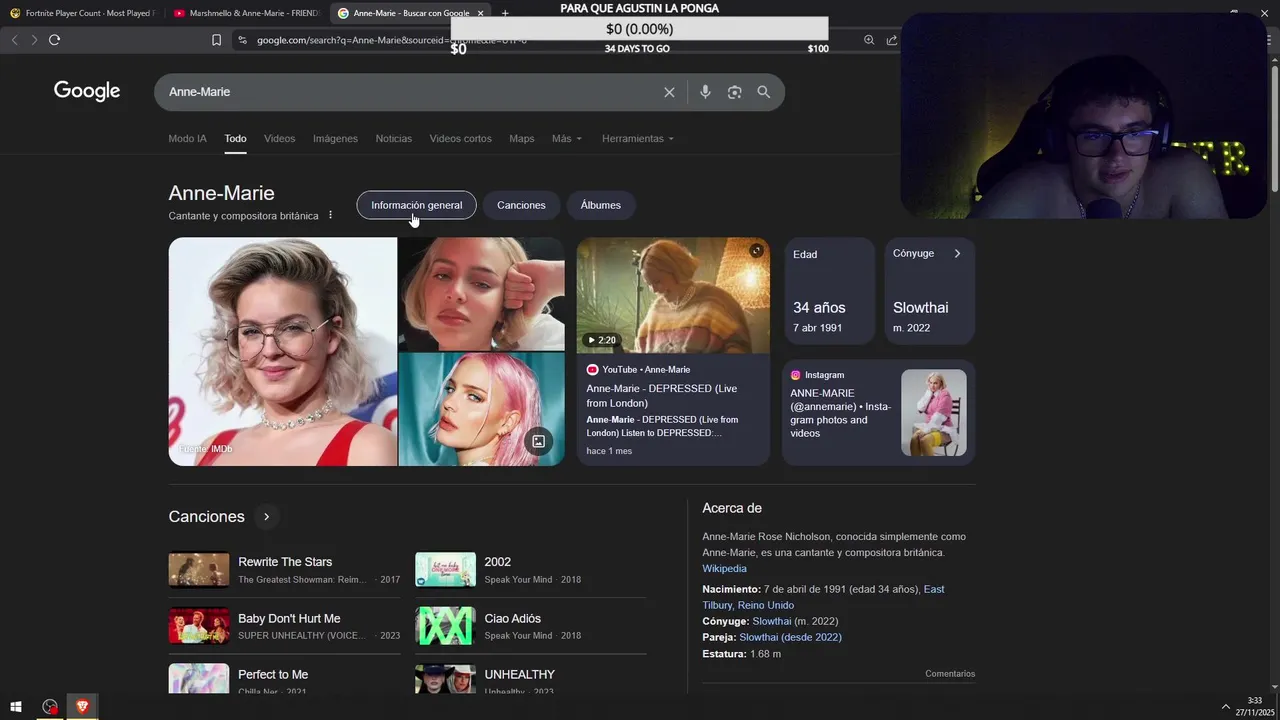Open site info icon beside URL
Viewport: 1280px width, 720px height.
(x=242, y=40)
